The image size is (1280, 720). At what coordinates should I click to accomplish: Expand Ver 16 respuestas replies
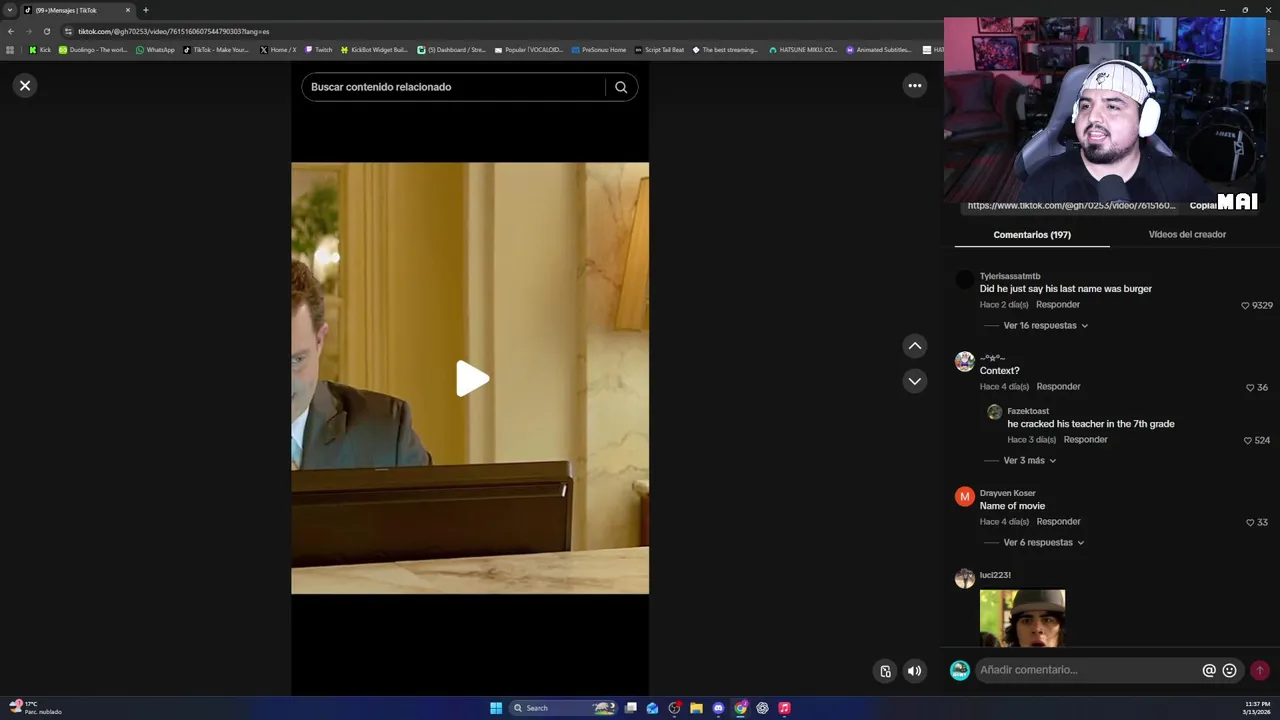[1045, 326]
